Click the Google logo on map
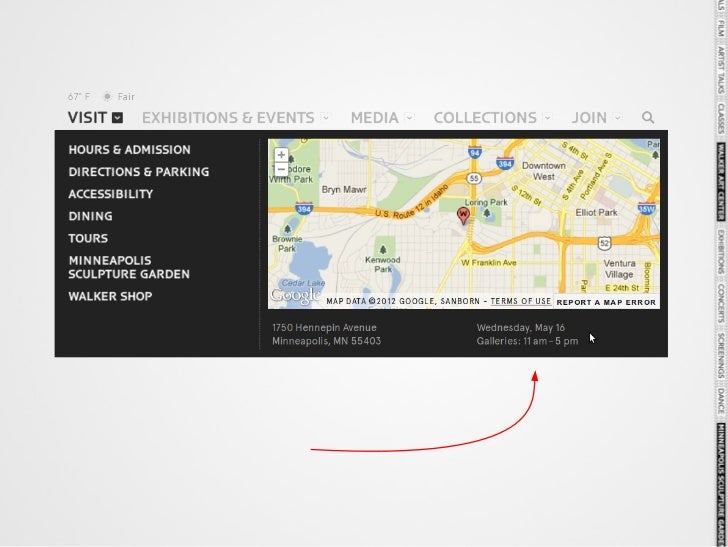Screen dimensions: 728x547 point(295,296)
